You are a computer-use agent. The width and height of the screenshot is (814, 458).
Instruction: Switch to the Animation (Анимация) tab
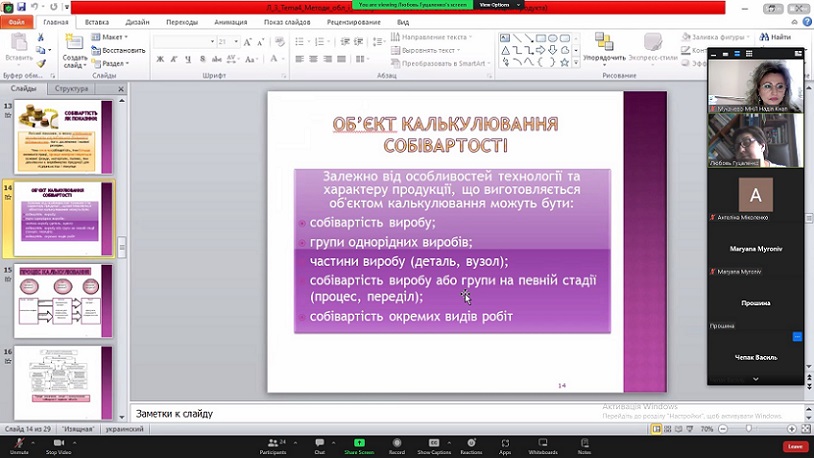coord(230,22)
